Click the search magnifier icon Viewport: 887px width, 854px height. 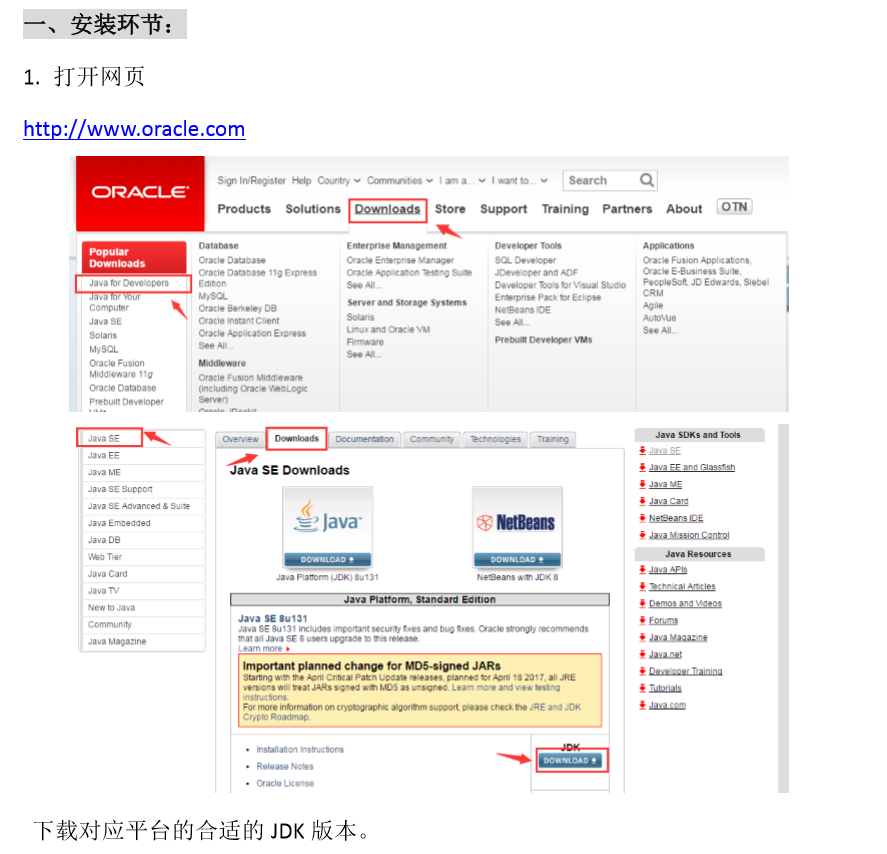coord(647,180)
